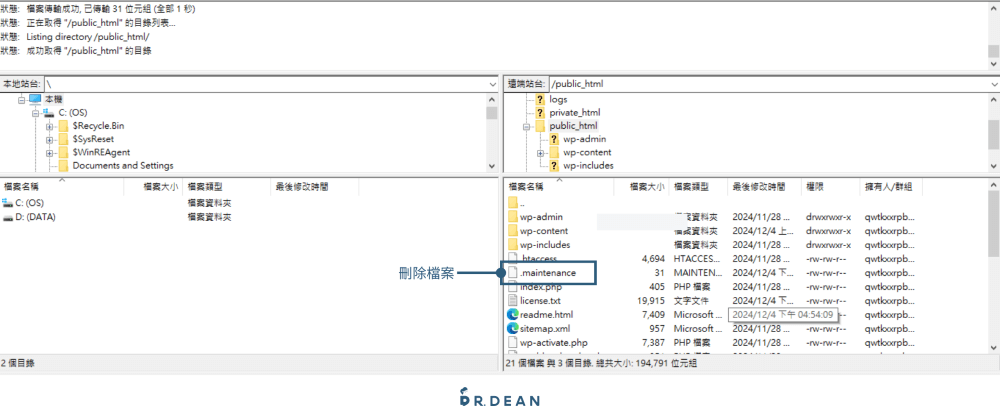This screenshot has height=417, width=1000.
Task: Select the logs folder in remote tree
Action: click(x=558, y=99)
